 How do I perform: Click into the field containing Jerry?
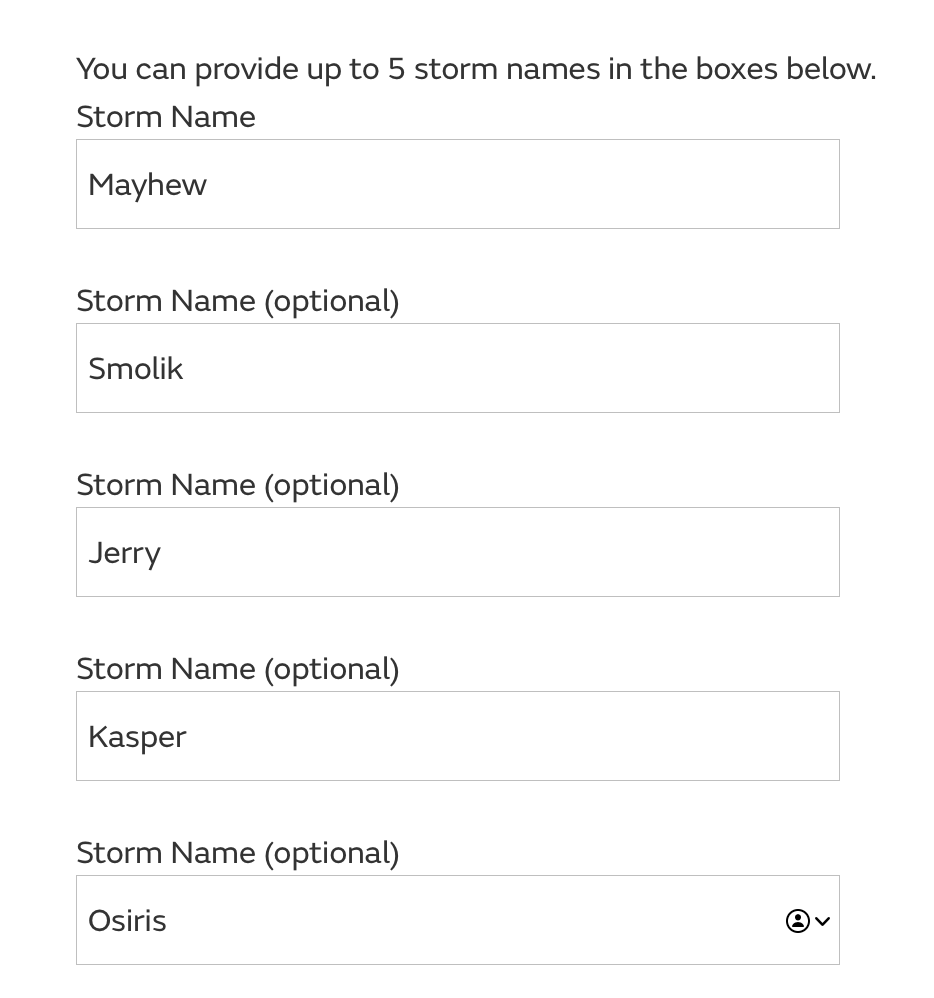point(458,552)
